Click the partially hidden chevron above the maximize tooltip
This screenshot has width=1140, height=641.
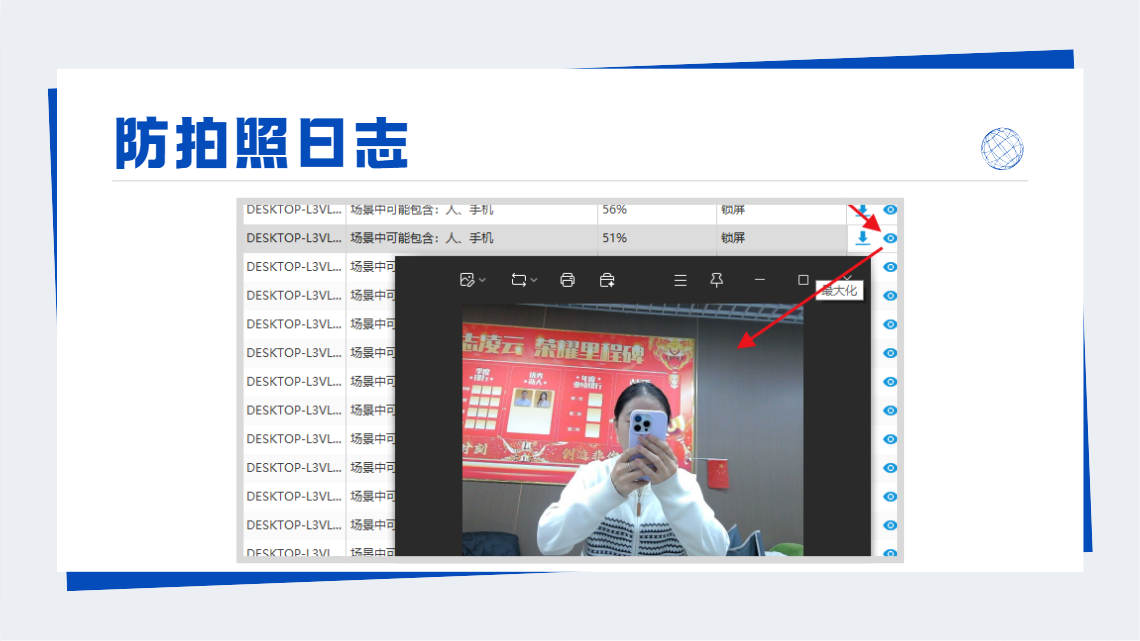tap(848, 278)
